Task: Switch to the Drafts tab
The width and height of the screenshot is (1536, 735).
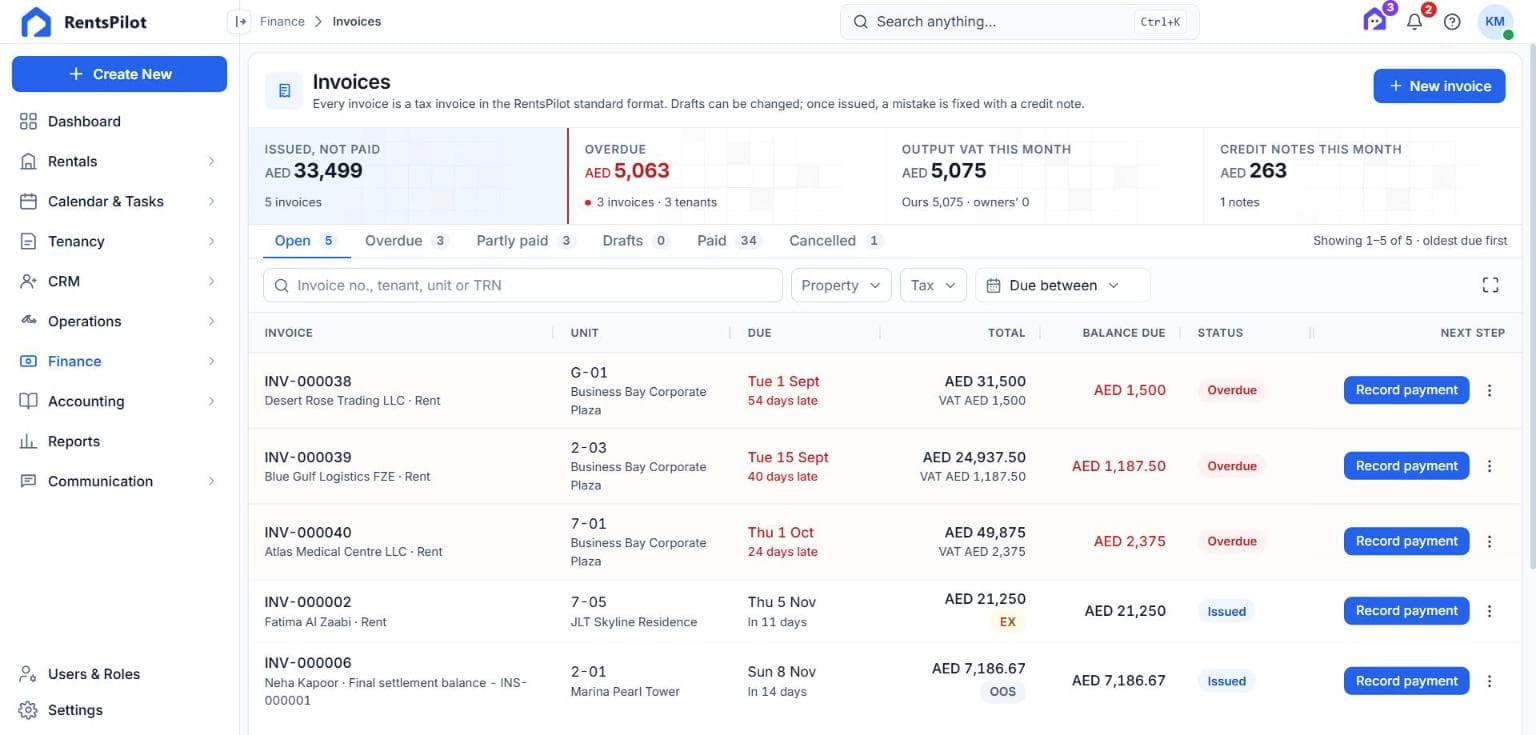Action: pos(635,241)
